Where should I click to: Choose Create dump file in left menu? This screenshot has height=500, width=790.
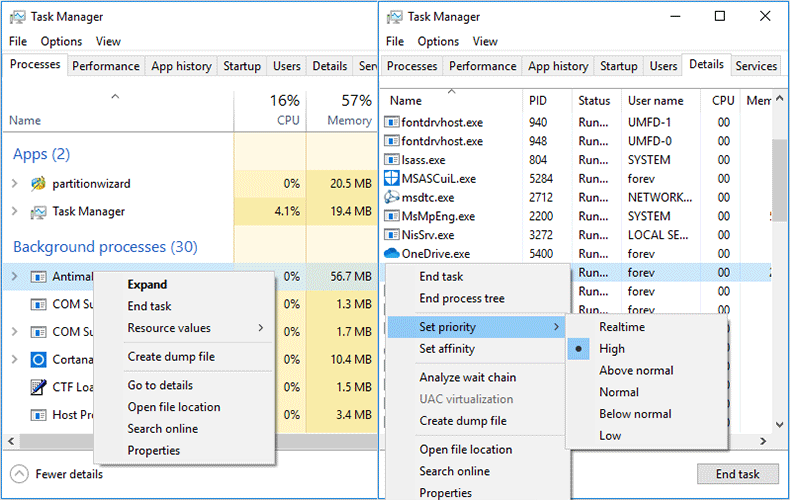tap(171, 357)
